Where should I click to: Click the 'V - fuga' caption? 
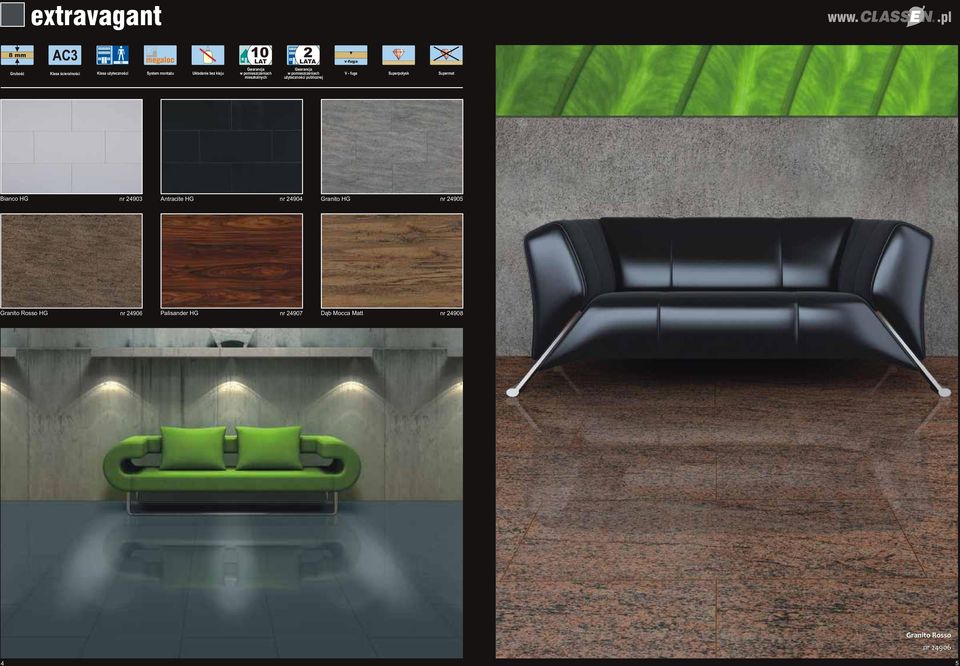[351, 73]
